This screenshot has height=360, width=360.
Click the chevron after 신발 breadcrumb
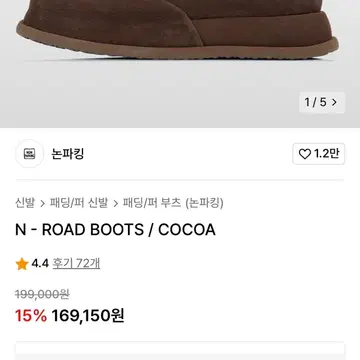42,203
